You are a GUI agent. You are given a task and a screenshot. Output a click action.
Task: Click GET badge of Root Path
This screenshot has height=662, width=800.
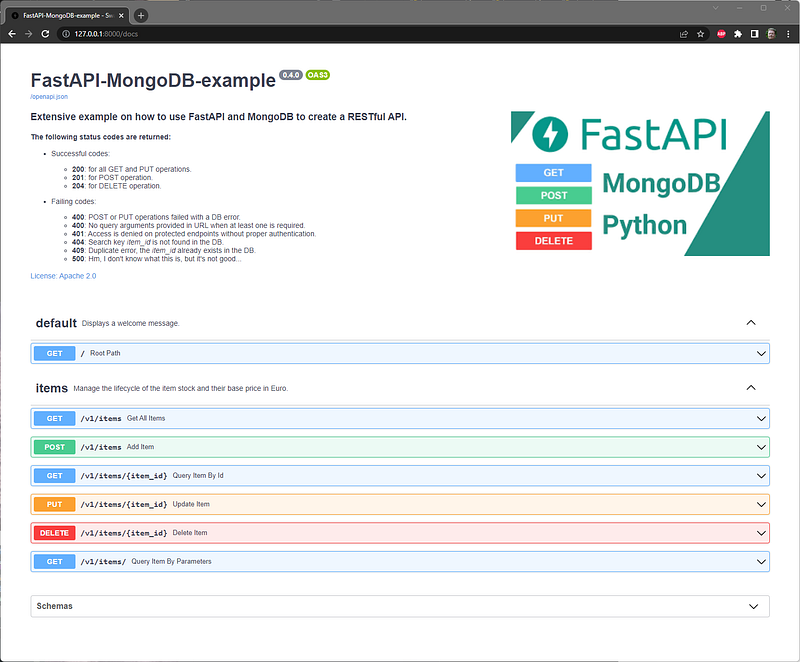[55, 353]
